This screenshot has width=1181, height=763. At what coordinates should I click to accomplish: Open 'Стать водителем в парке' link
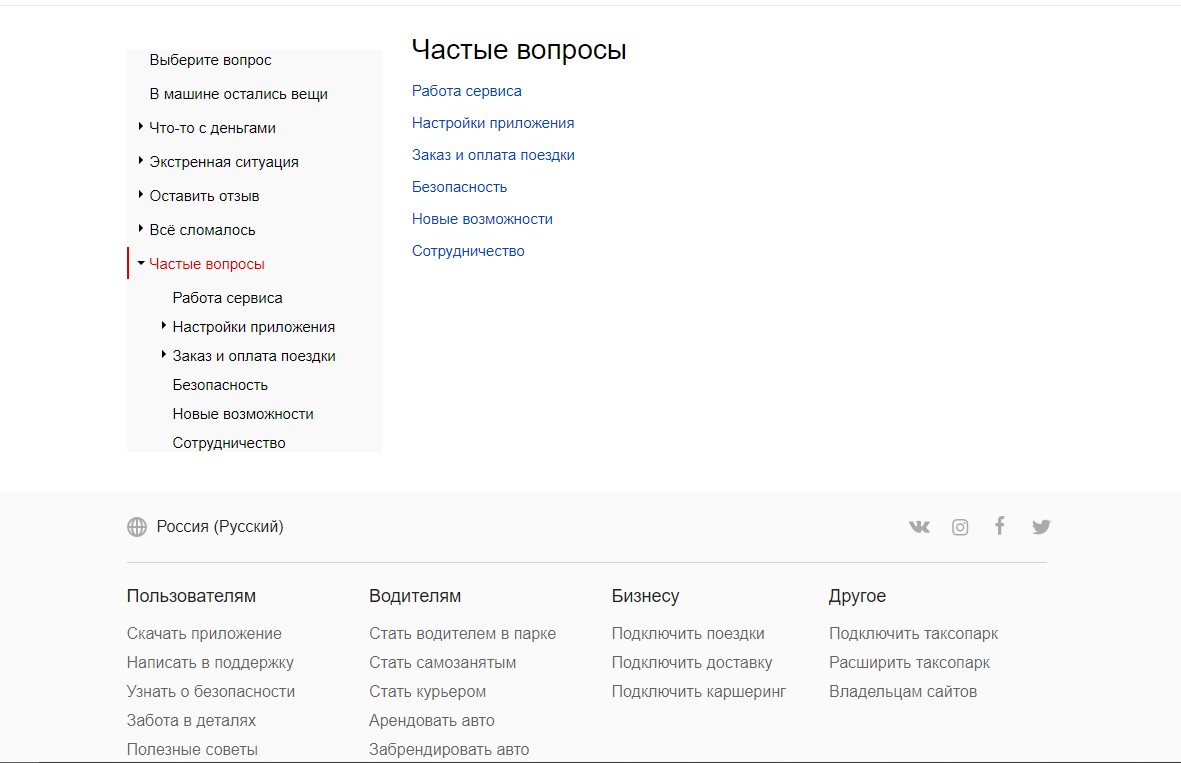pos(462,633)
